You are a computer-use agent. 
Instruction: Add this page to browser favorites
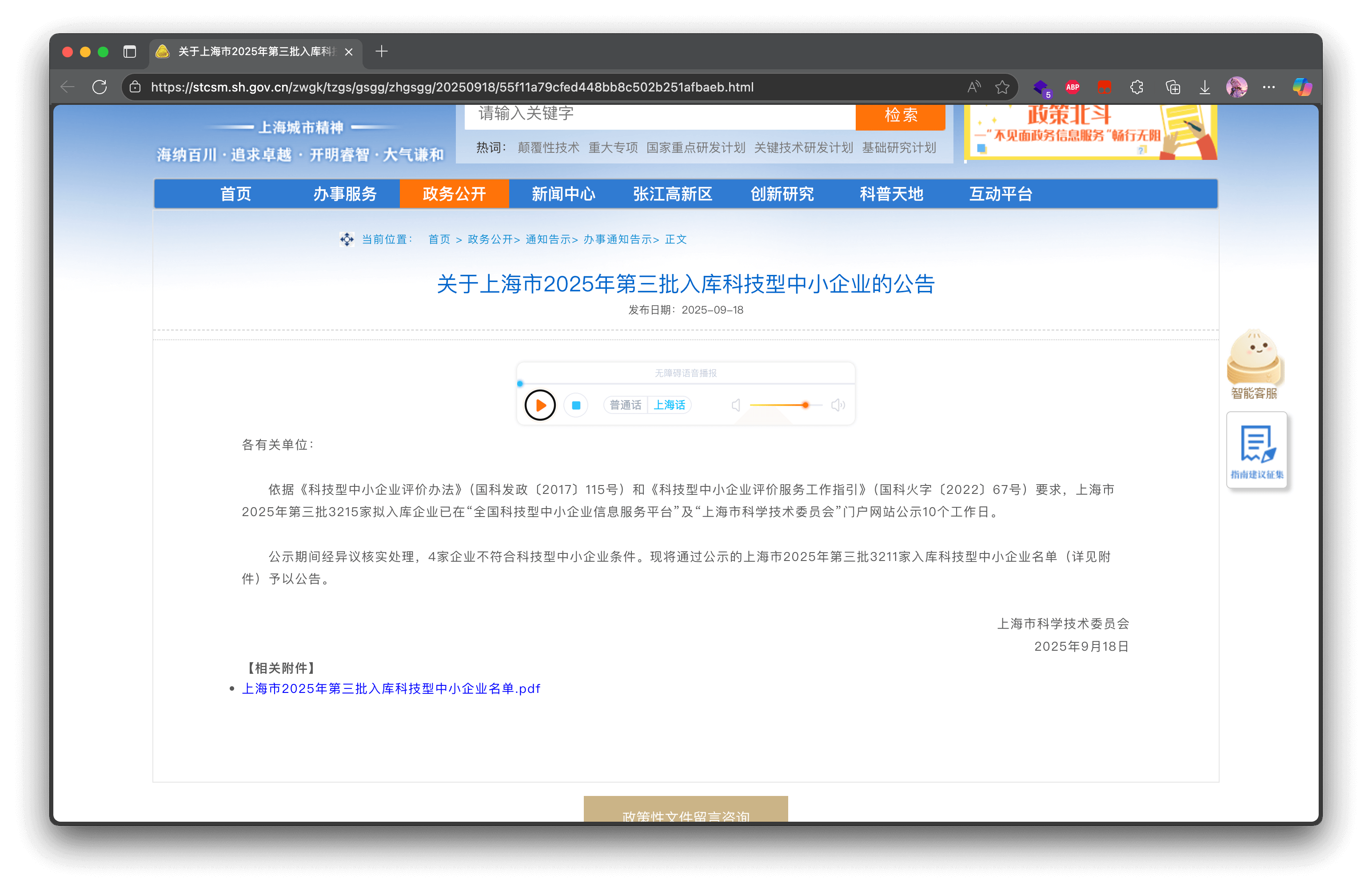1002,87
